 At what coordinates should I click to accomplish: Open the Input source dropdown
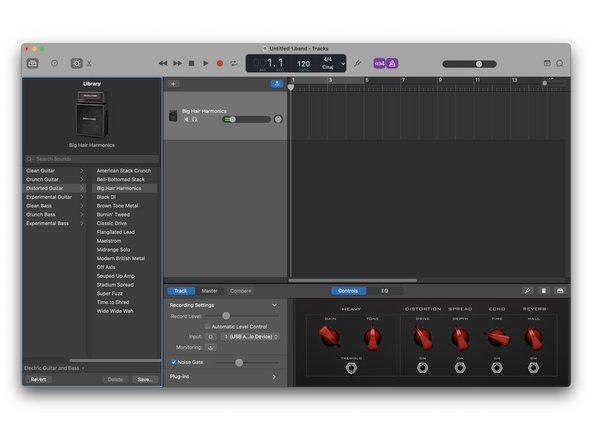point(251,337)
